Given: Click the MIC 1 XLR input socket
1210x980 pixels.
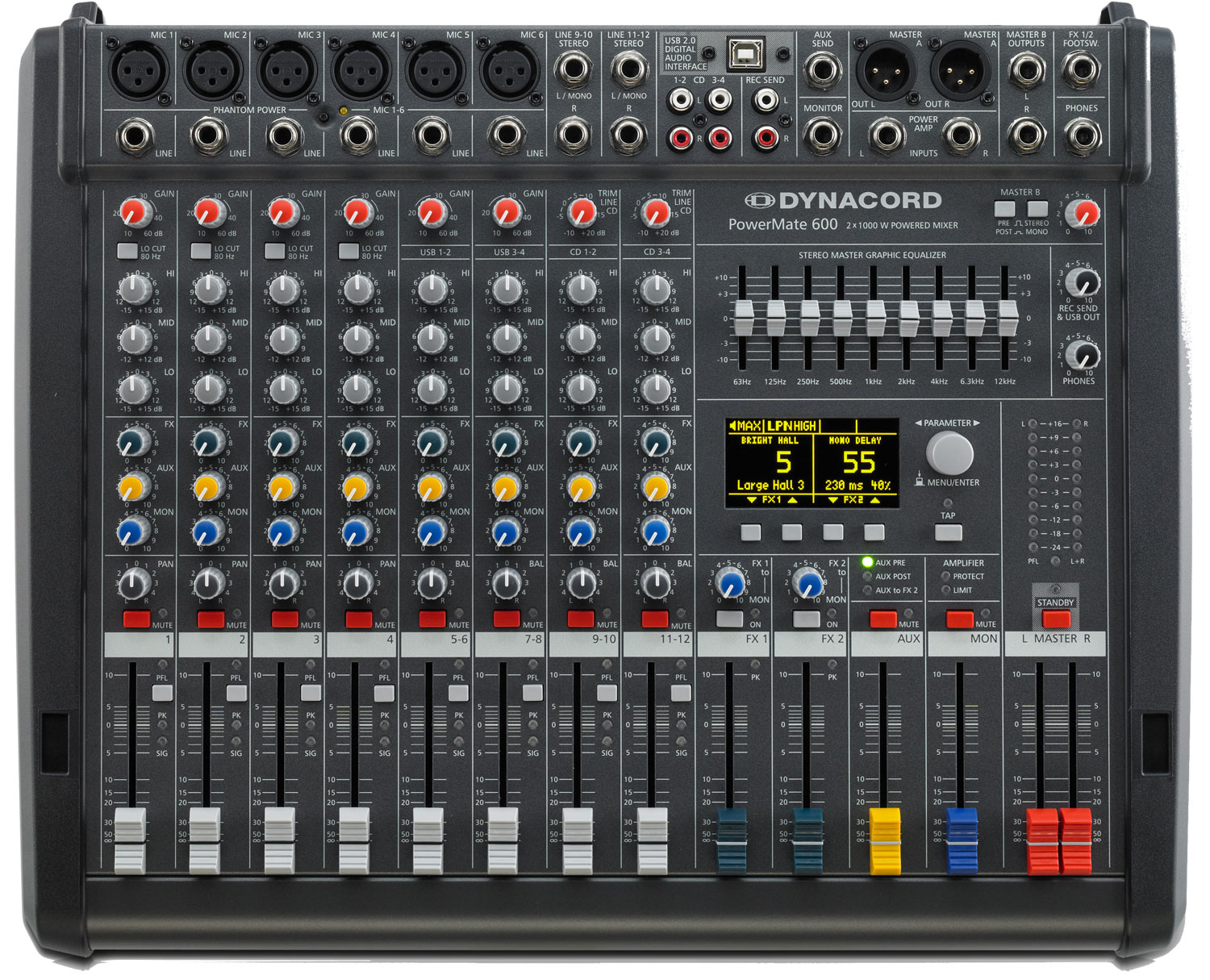Looking at the screenshot, I should 140,69.
